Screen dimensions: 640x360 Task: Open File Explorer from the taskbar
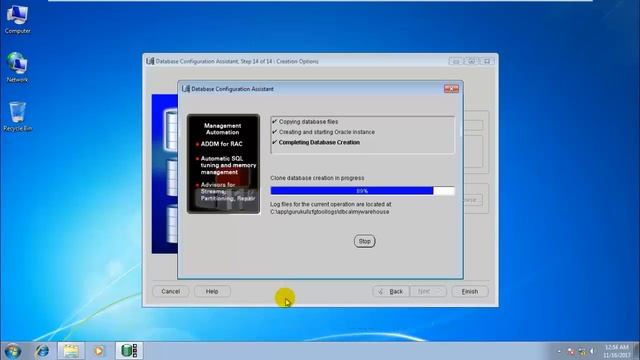[x=71, y=351]
